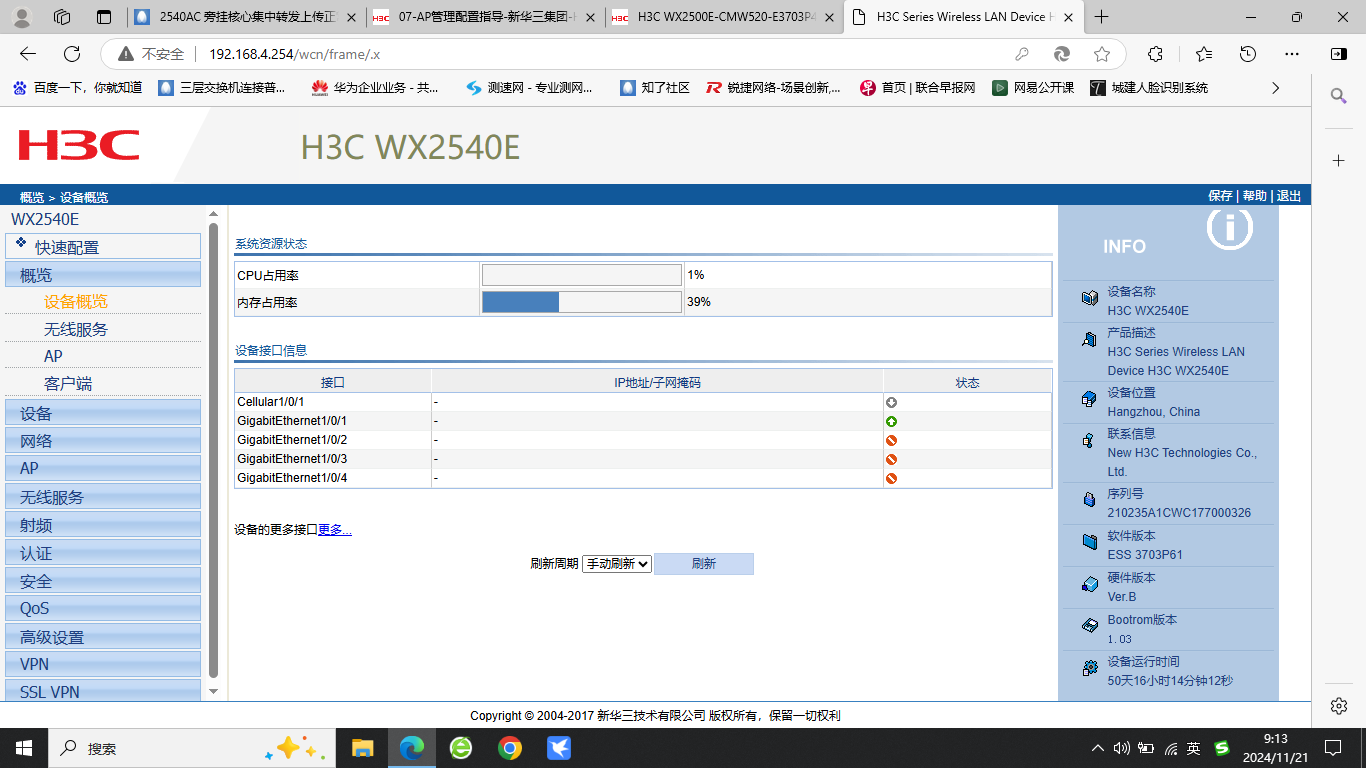Click the large INFO circle icon

1229,229
